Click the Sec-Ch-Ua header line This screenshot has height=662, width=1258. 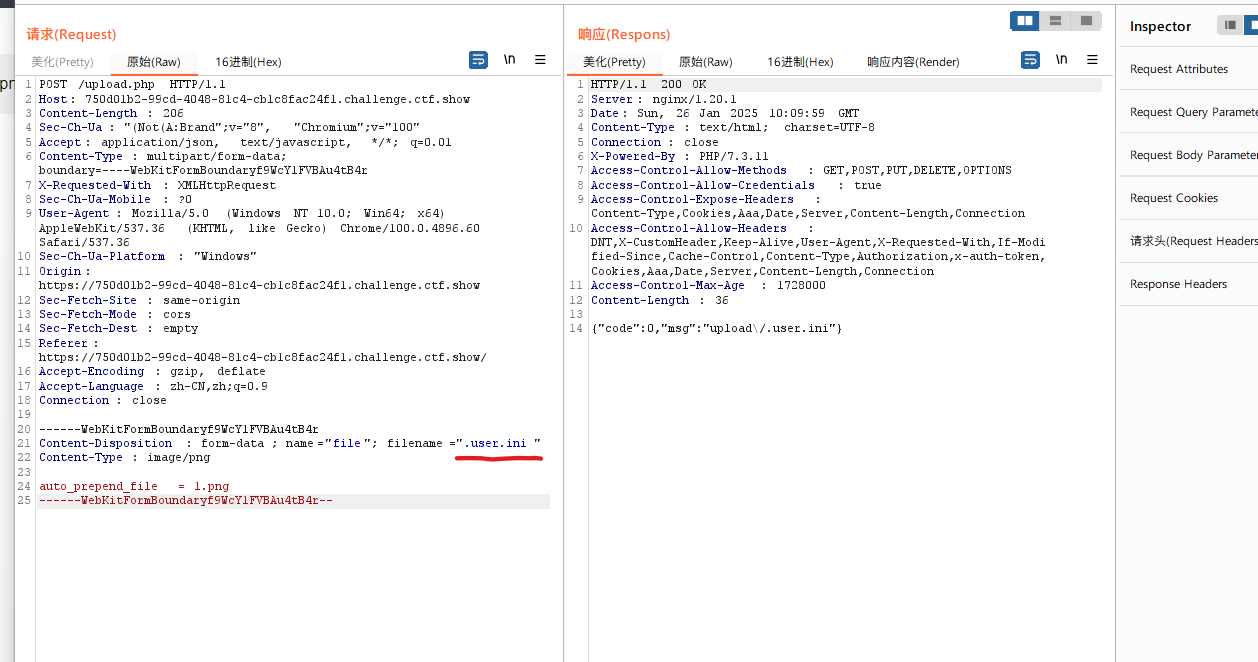coord(229,128)
